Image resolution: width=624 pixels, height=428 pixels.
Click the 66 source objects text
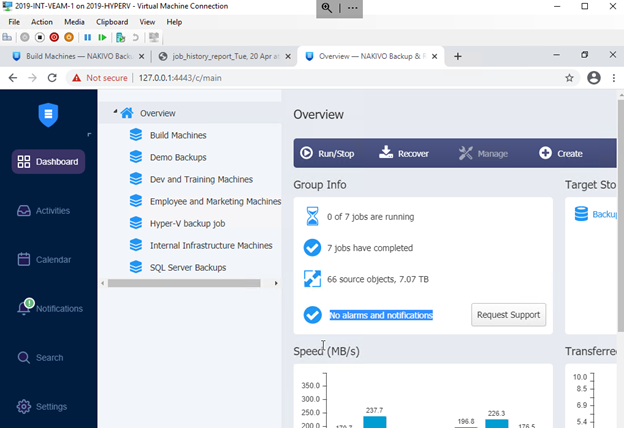point(378,279)
